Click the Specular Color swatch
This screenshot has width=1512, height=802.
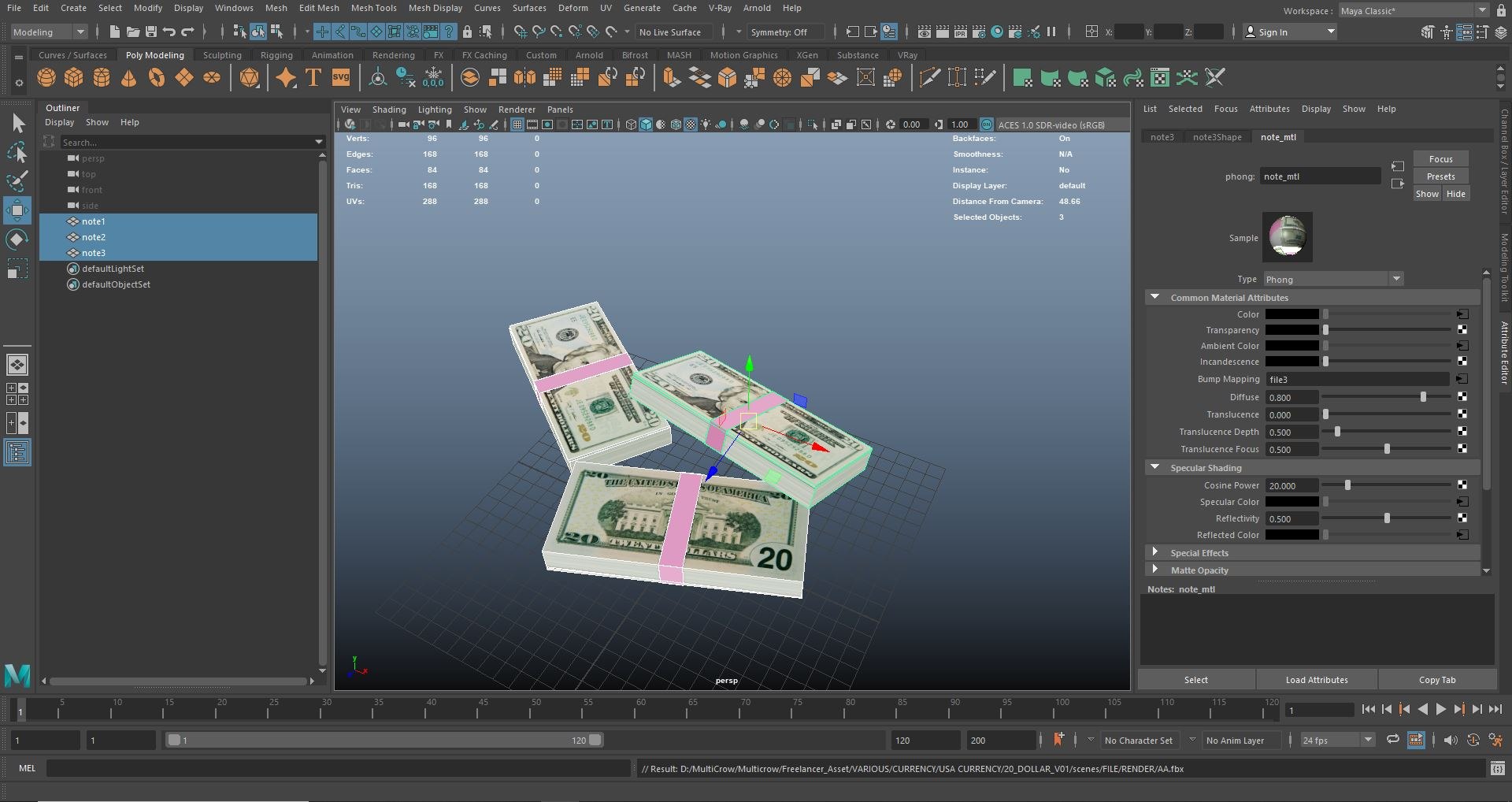tap(1291, 502)
